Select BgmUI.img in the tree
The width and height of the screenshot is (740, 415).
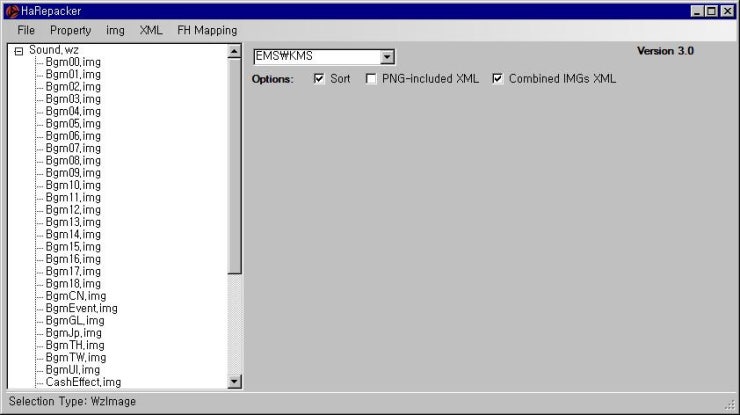pos(73,370)
